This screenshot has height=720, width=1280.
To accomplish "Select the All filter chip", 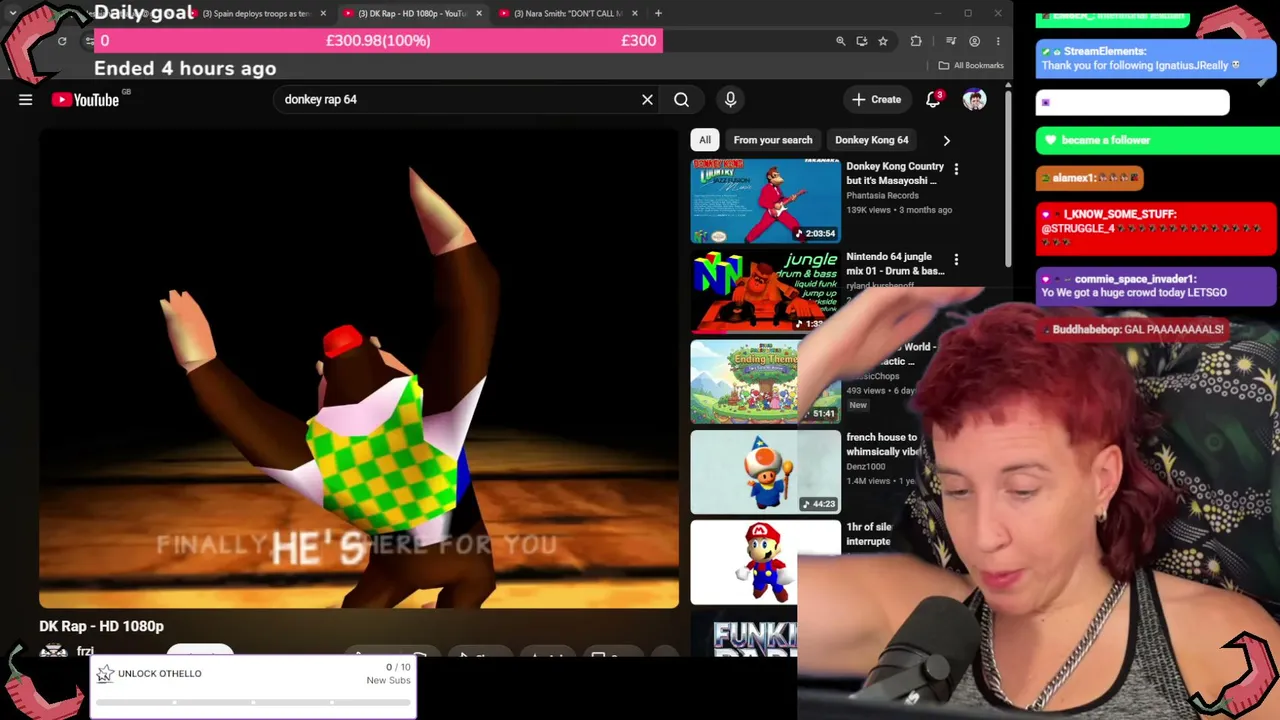I will click(x=705, y=140).
